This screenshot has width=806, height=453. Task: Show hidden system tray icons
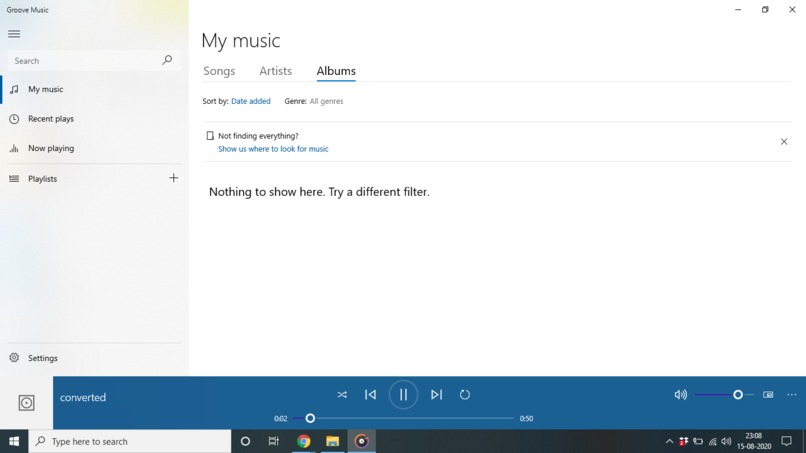coord(669,441)
